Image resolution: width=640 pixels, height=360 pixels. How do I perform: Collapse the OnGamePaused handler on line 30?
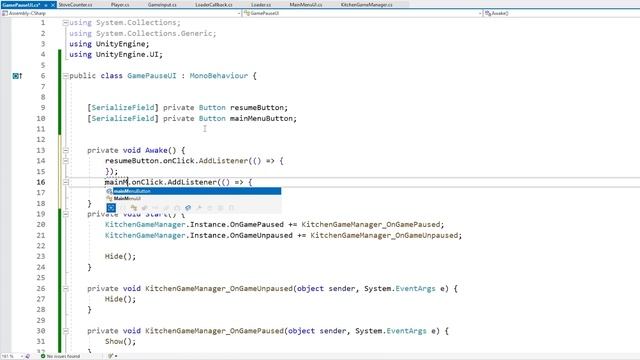pos(65,331)
